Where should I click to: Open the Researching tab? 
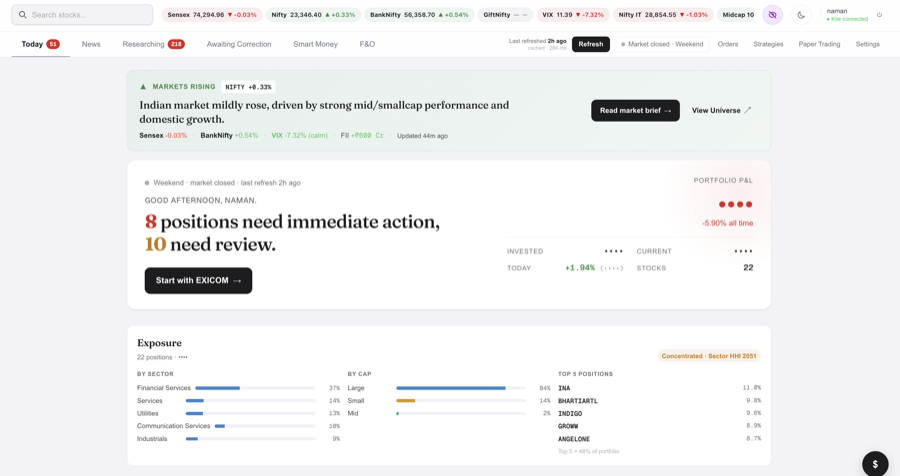coord(153,44)
